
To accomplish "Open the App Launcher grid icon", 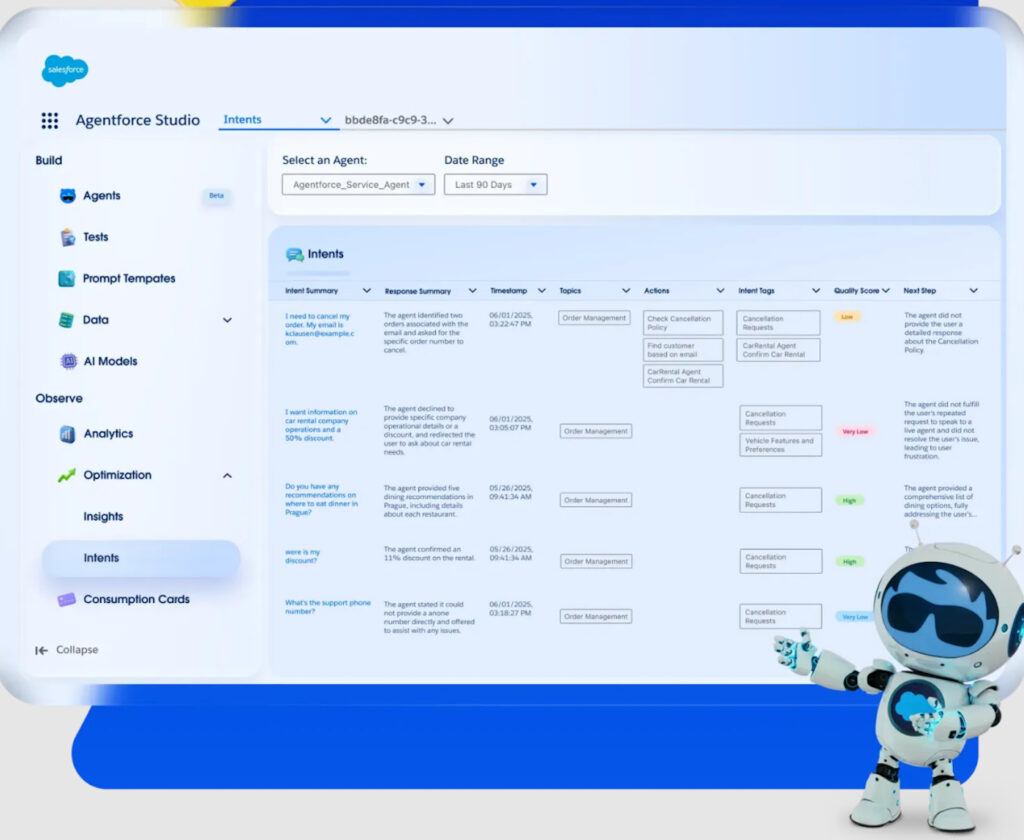I will [50, 120].
